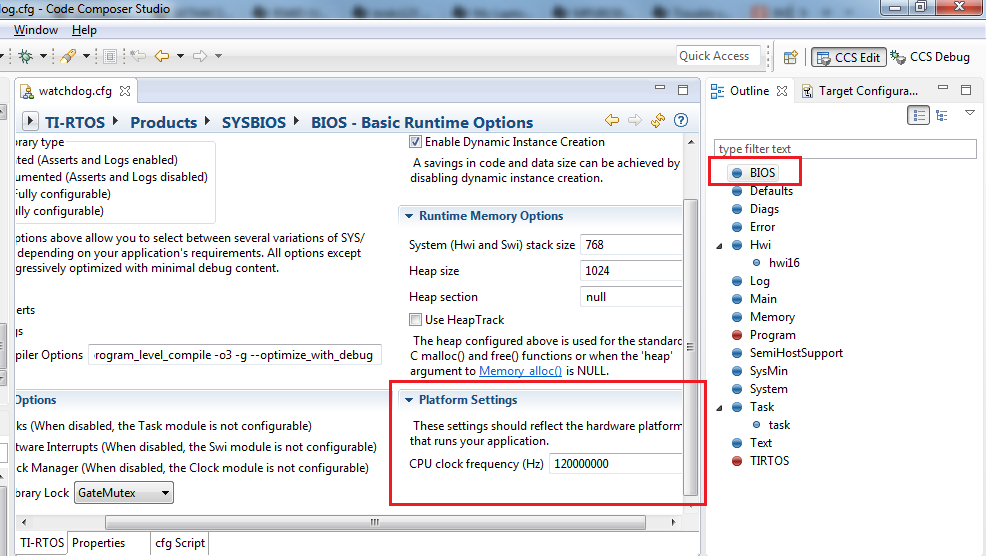Click the editor refresh icon
Viewport: 988px width, 556px height.
pyautogui.click(x=658, y=120)
